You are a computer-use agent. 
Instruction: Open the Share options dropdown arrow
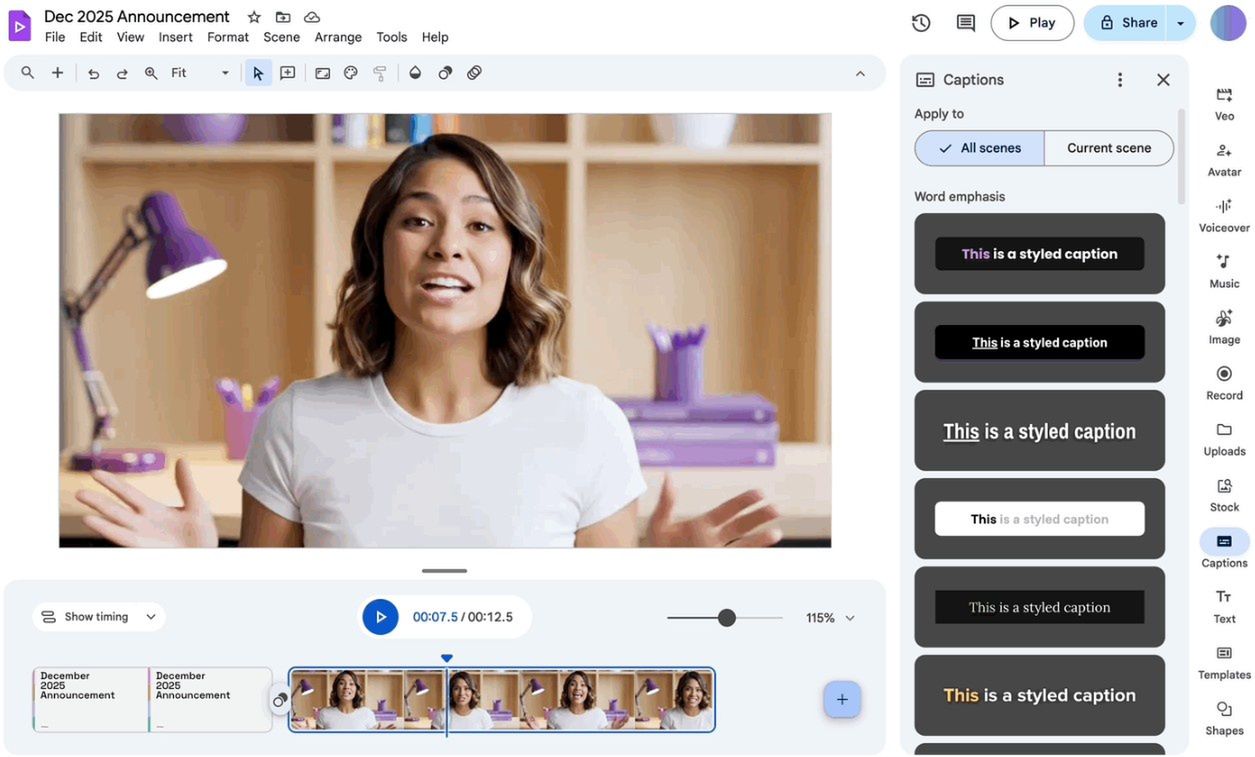(x=1180, y=22)
